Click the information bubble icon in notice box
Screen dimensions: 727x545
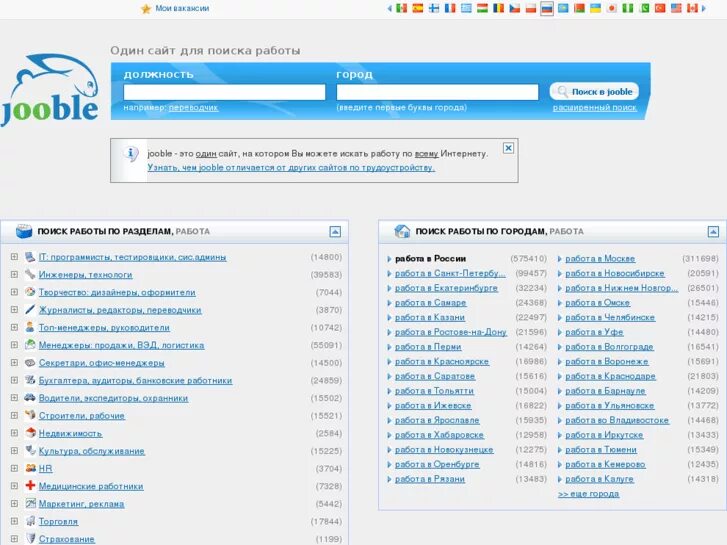[x=131, y=154]
